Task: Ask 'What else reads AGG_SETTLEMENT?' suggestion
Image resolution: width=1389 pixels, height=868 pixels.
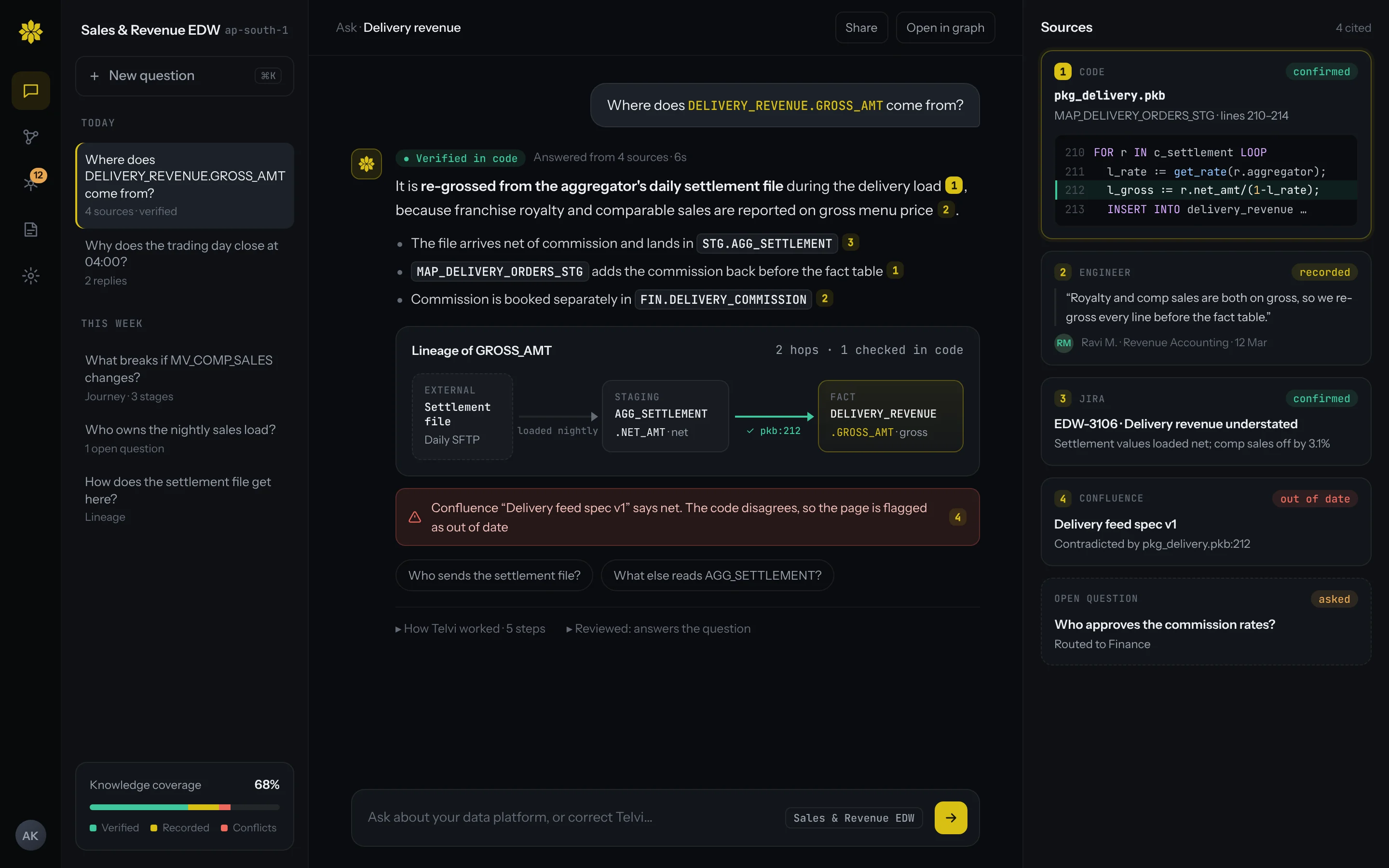Action: (717, 575)
